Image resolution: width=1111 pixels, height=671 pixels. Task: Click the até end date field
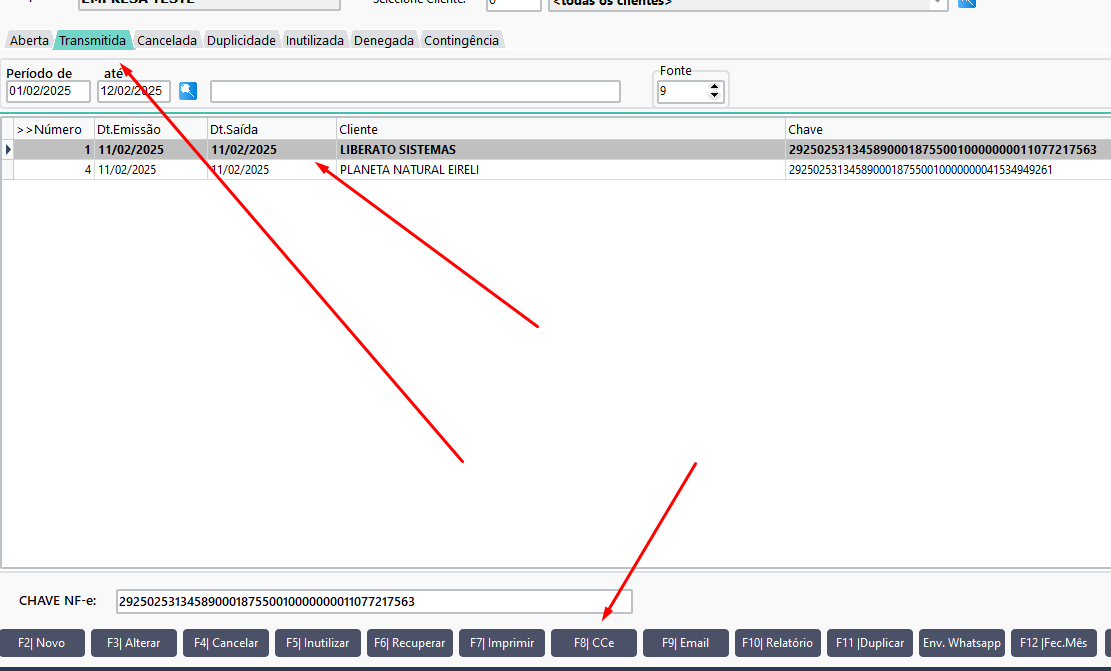[x=133, y=91]
